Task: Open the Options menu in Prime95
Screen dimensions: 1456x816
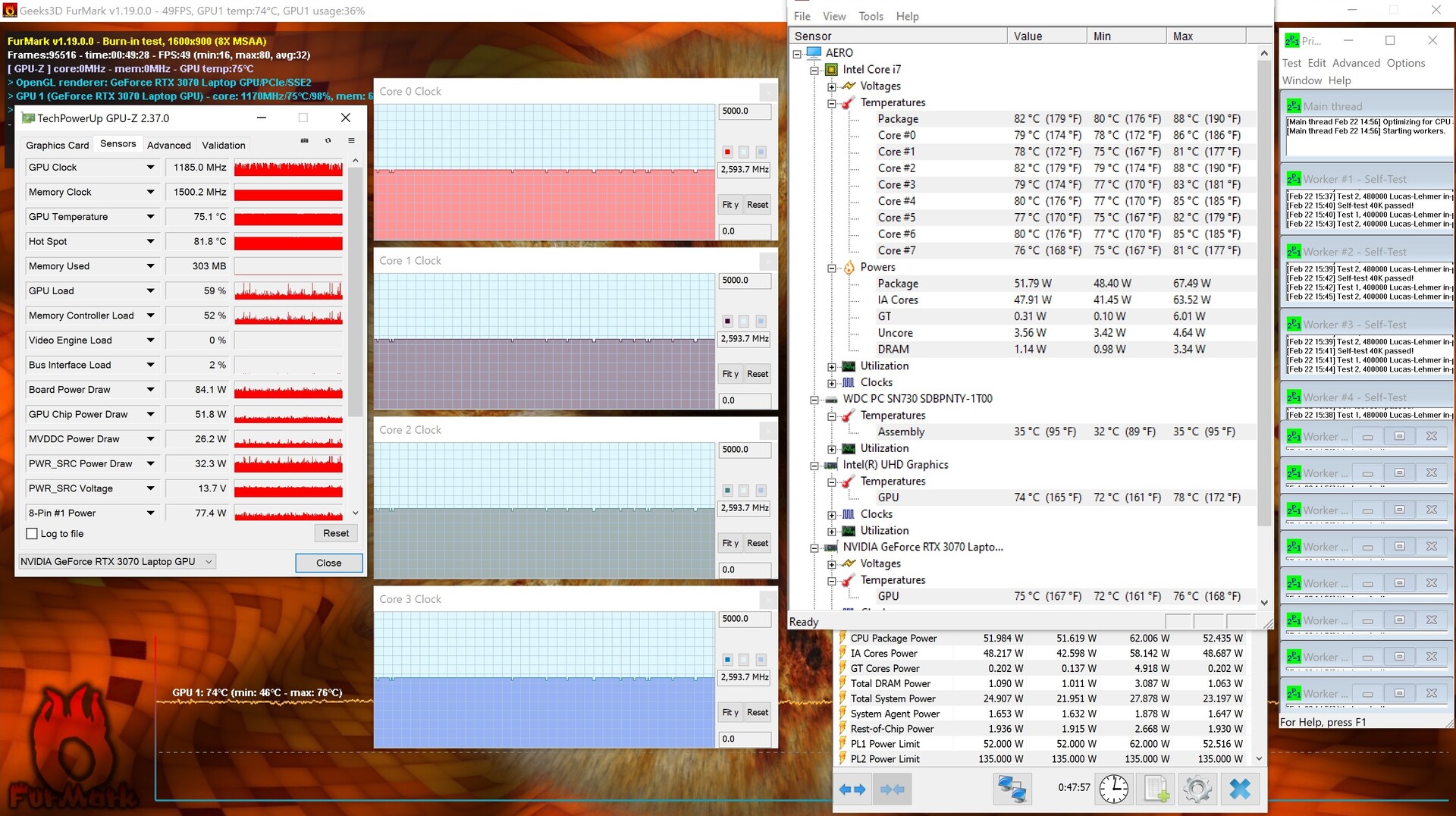Action: [x=1405, y=63]
